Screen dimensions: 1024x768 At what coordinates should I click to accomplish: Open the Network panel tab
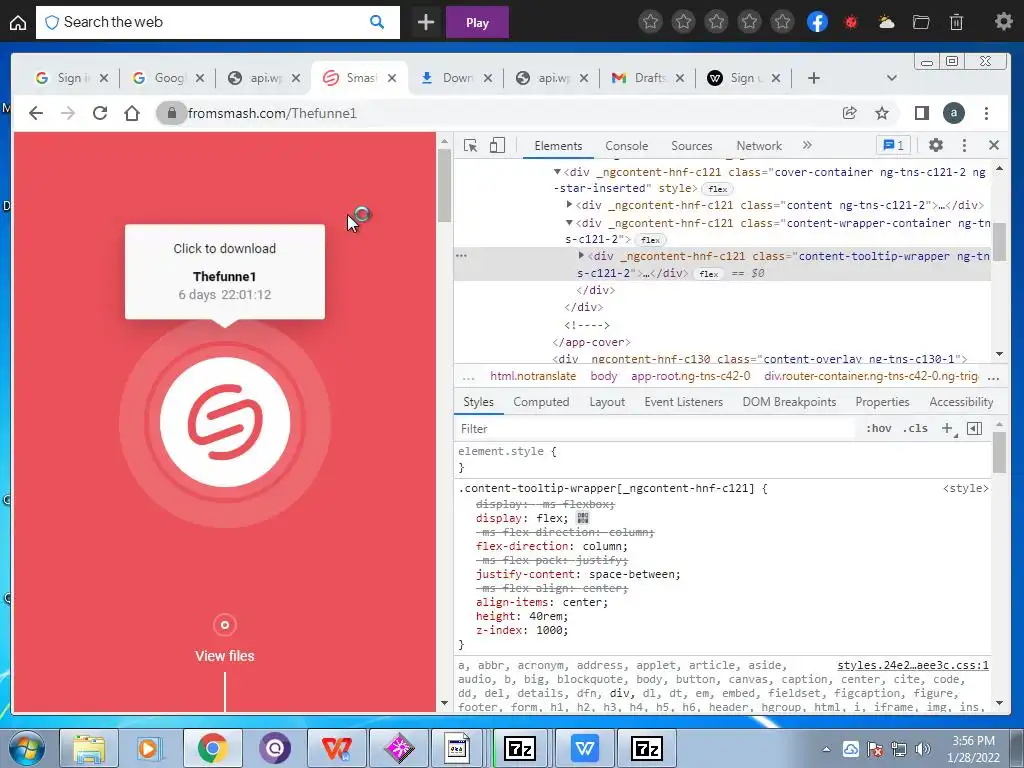coord(759,146)
